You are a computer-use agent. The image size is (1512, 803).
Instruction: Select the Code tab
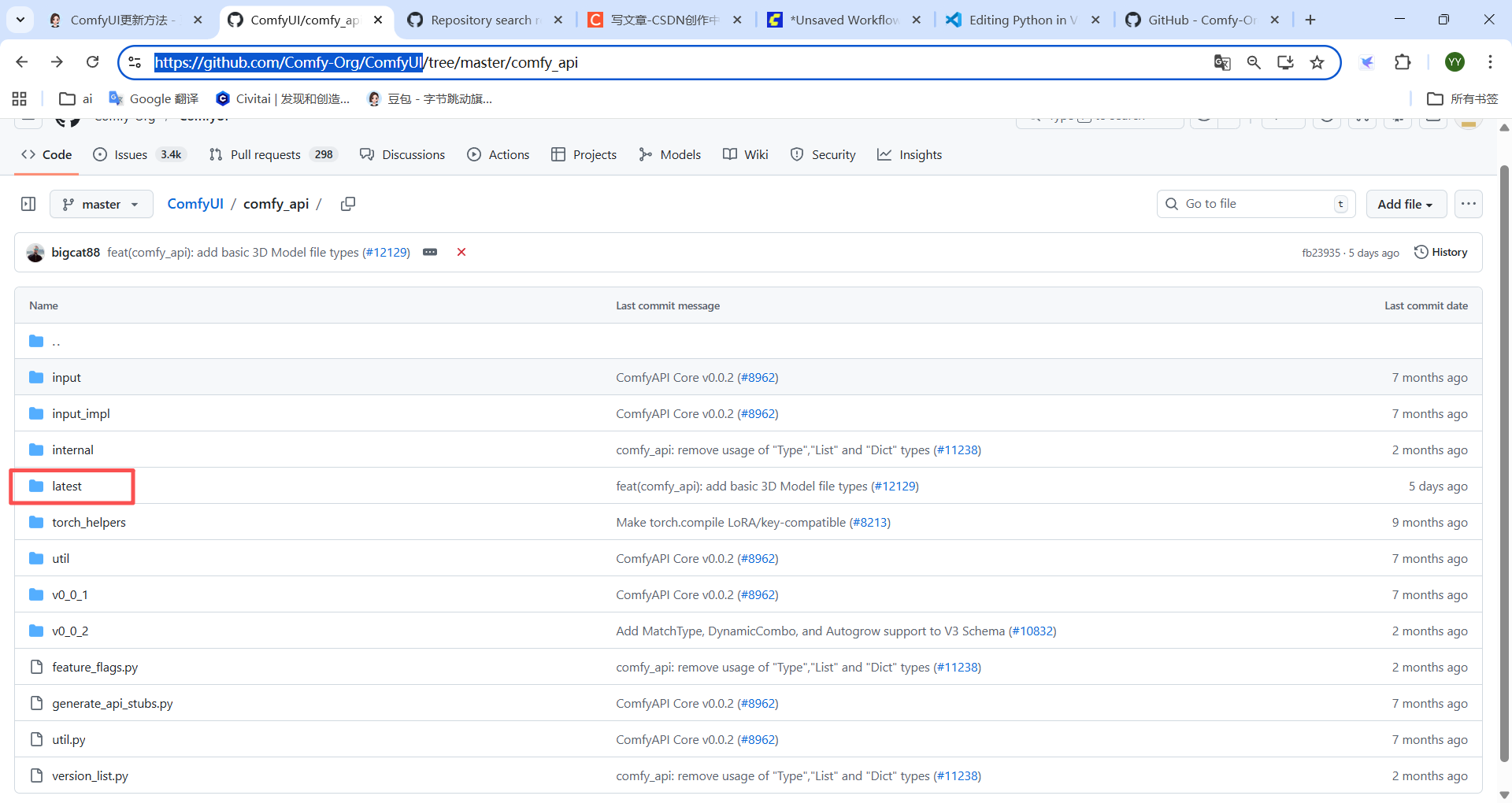[x=46, y=154]
